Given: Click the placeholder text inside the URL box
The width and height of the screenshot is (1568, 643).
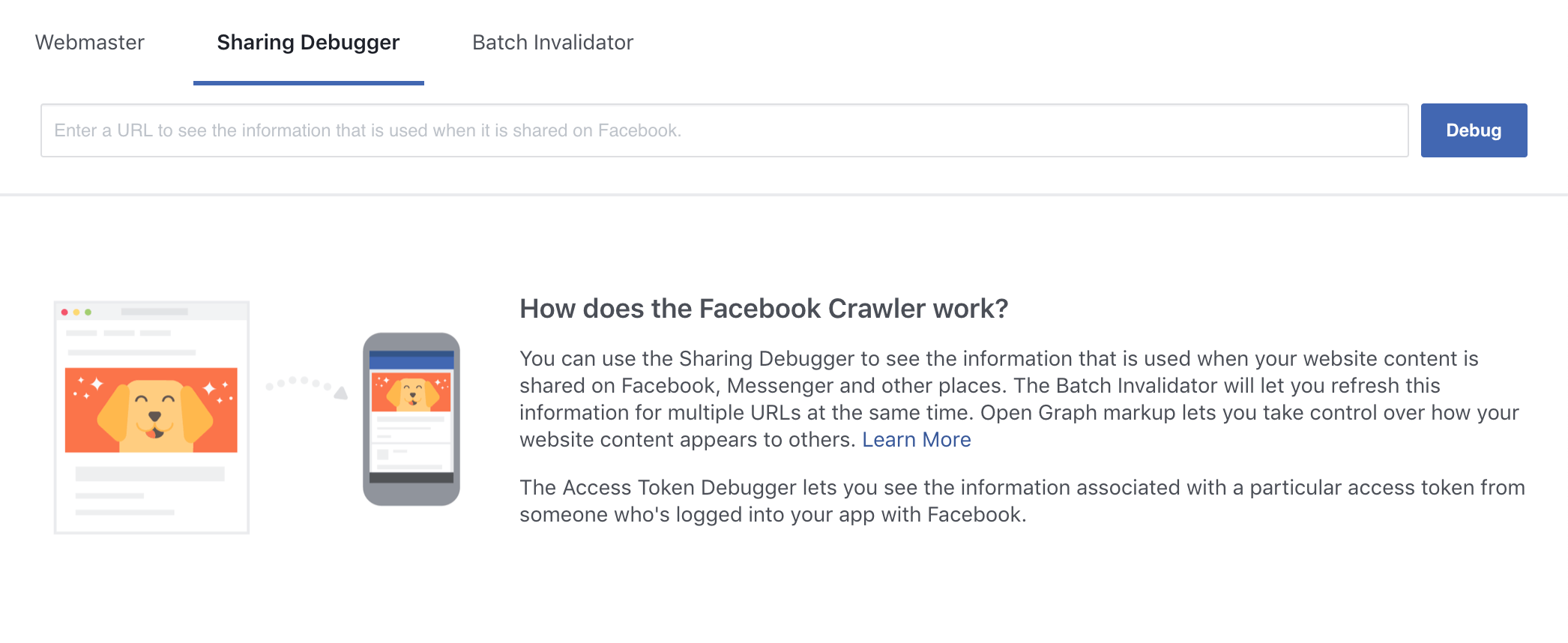Looking at the screenshot, I should 367,130.
